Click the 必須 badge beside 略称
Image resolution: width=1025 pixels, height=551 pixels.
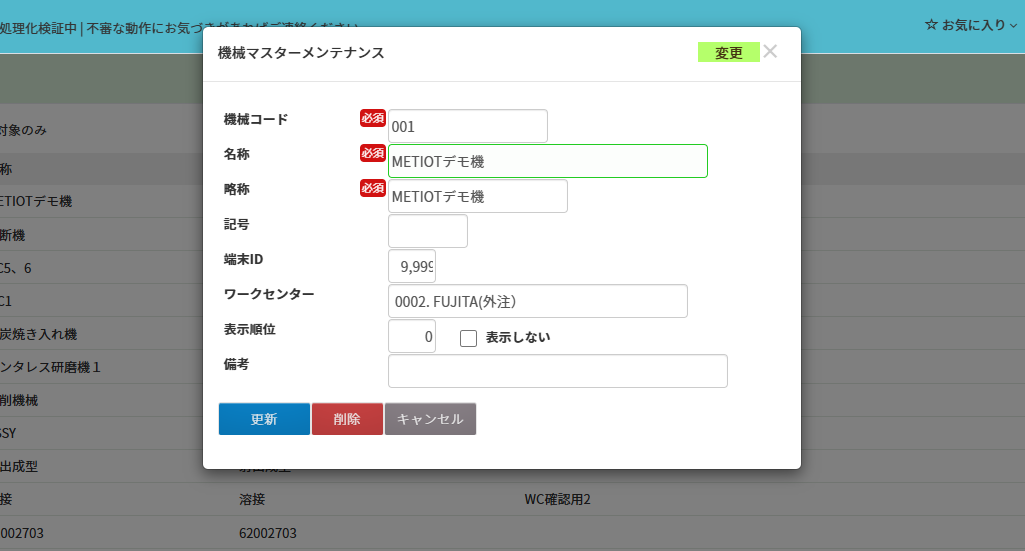click(372, 188)
